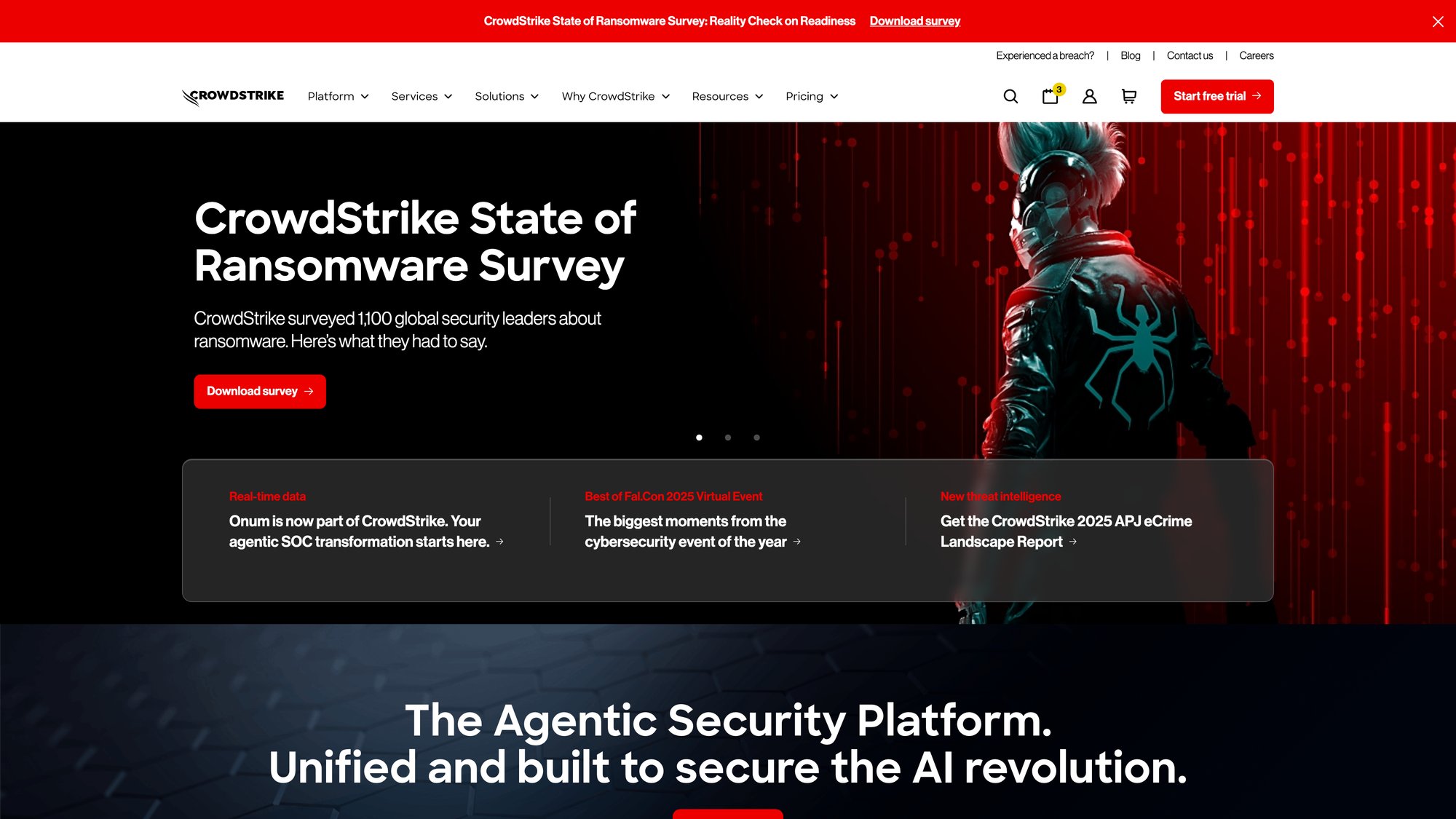The width and height of the screenshot is (1456, 819).
Task: Click the arrow on the APJ eCrime Report card
Action: pyautogui.click(x=1074, y=542)
